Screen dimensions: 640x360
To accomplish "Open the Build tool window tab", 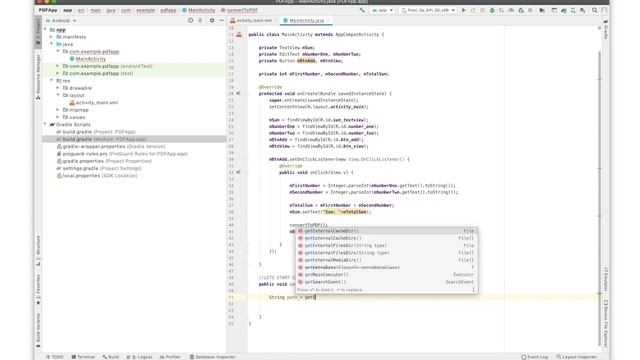I will click(x=111, y=357).
